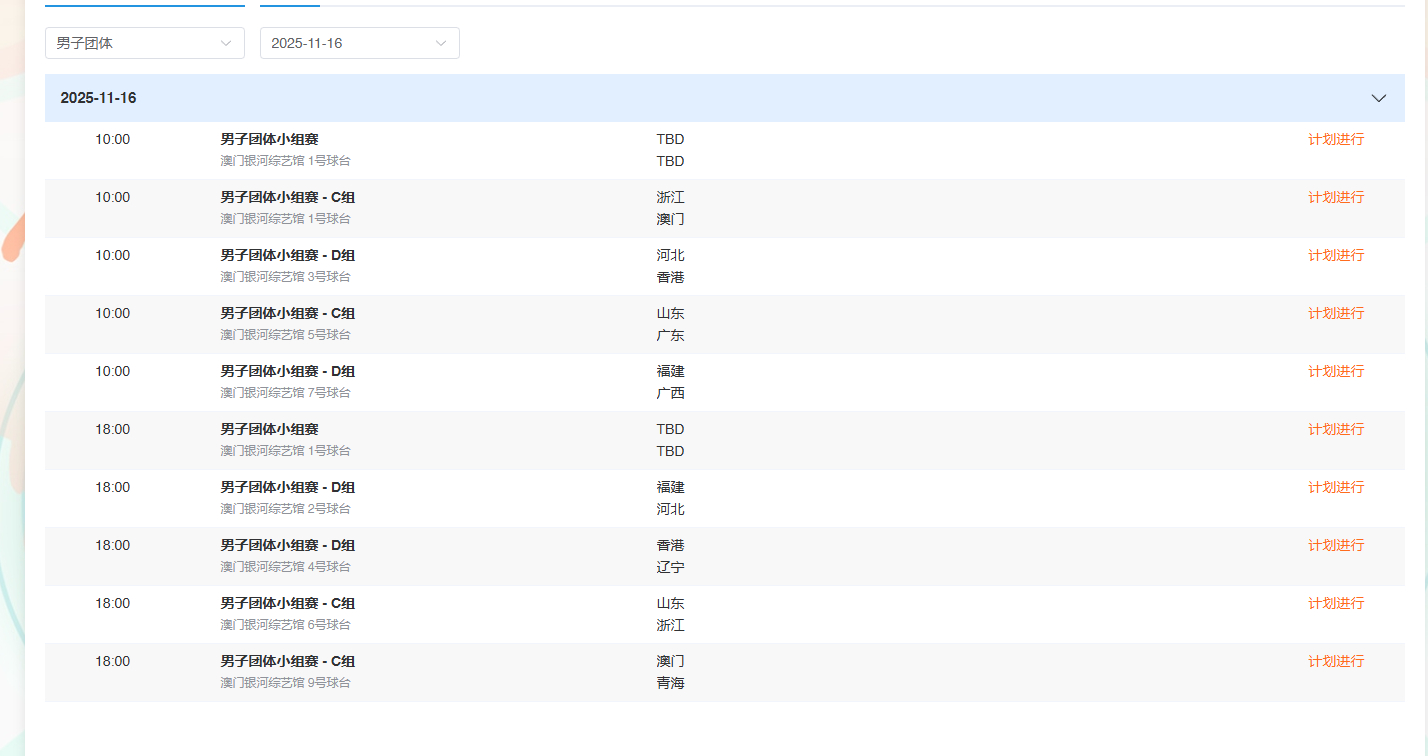Click the 10:00 time of 山东 vs 广东 match
Viewport: 1428px width, 756px height.
click(x=113, y=313)
